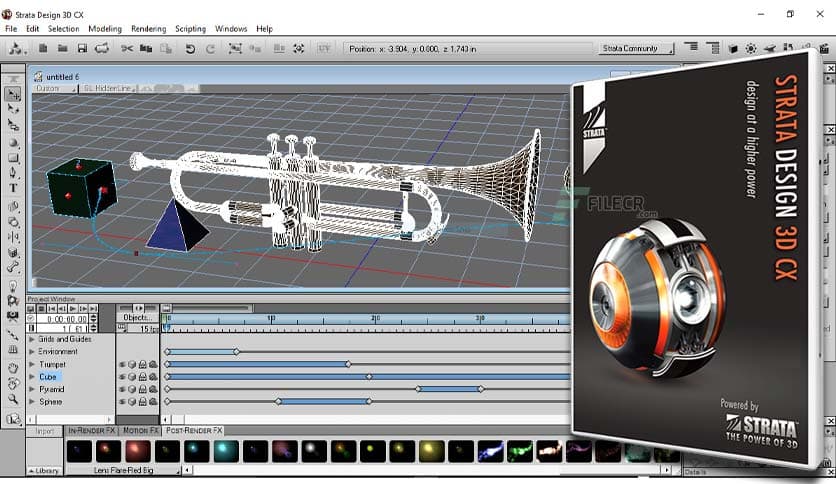Select the Magnifier zoom tool

(x=13, y=399)
